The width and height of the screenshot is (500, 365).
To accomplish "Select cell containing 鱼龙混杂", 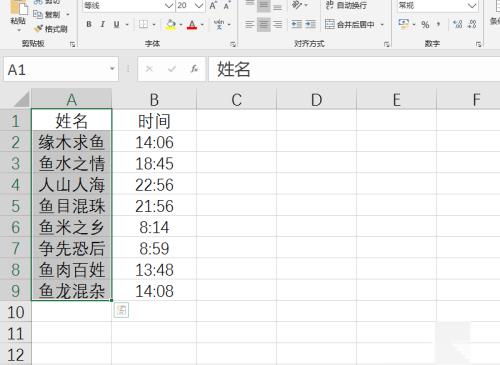I will point(72,291).
